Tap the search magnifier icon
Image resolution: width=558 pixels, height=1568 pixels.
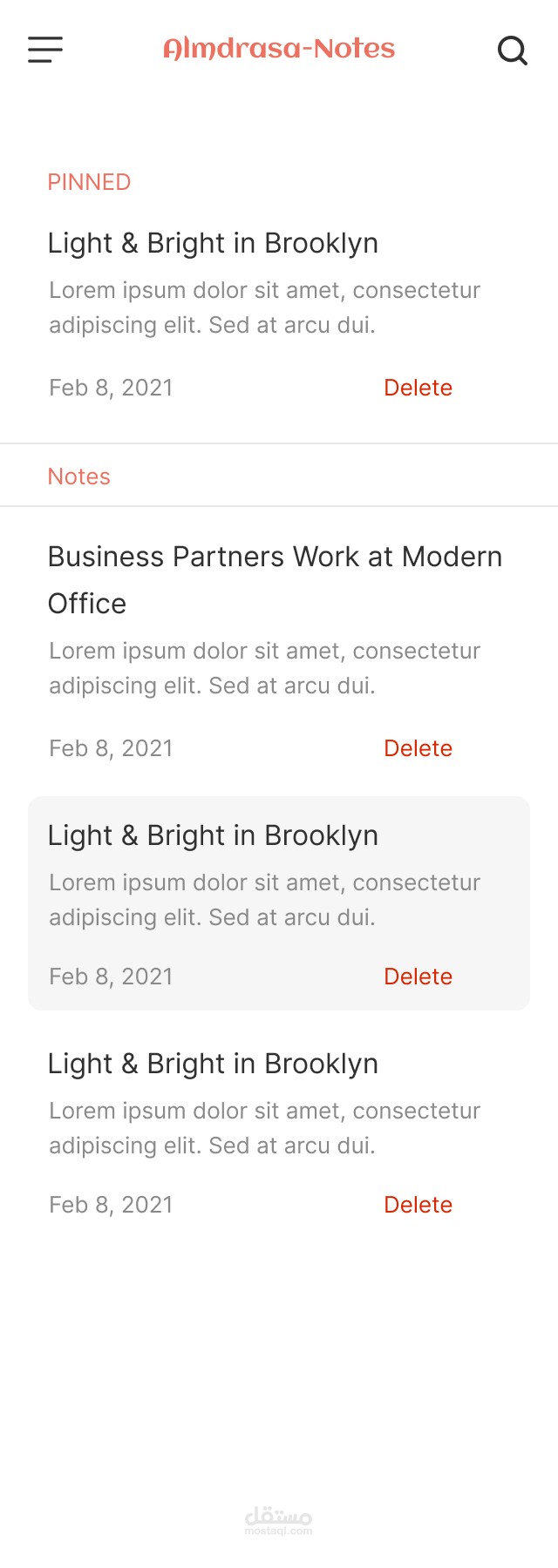[x=513, y=51]
